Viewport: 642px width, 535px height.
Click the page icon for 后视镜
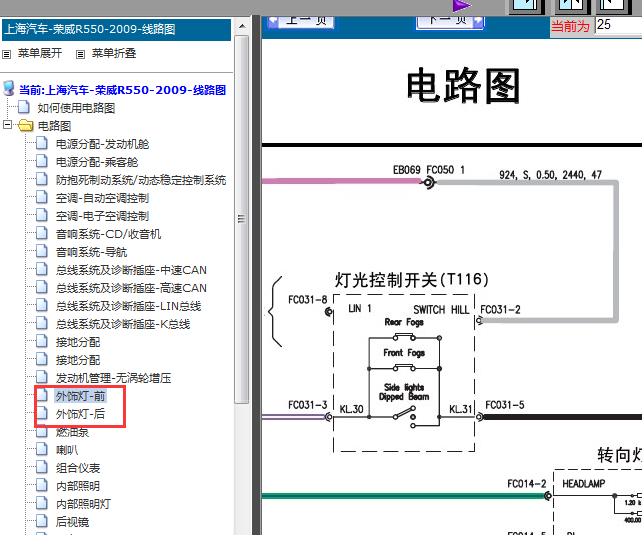pyautogui.click(x=41, y=521)
